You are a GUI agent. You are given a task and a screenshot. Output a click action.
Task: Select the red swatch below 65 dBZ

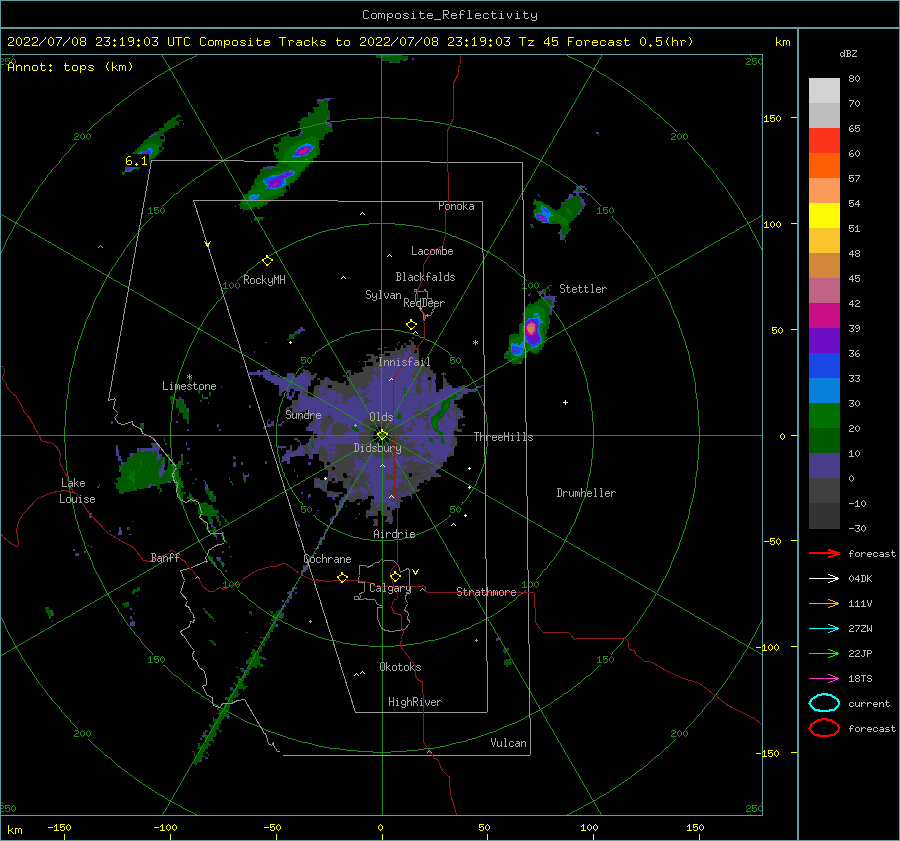824,140
